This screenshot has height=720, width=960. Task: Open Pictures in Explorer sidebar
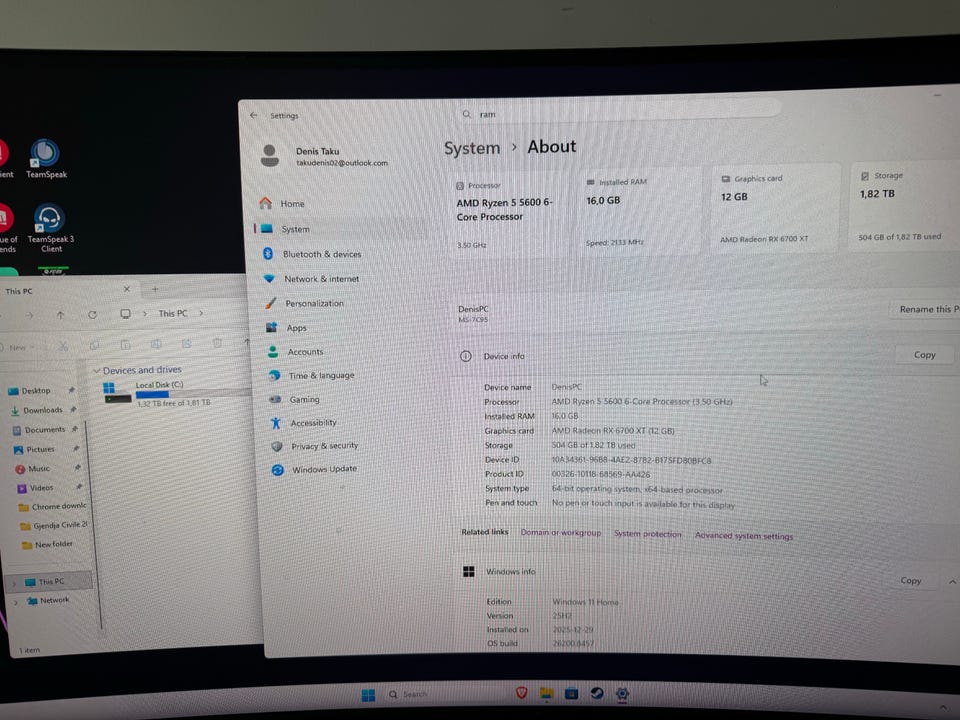click(40, 449)
